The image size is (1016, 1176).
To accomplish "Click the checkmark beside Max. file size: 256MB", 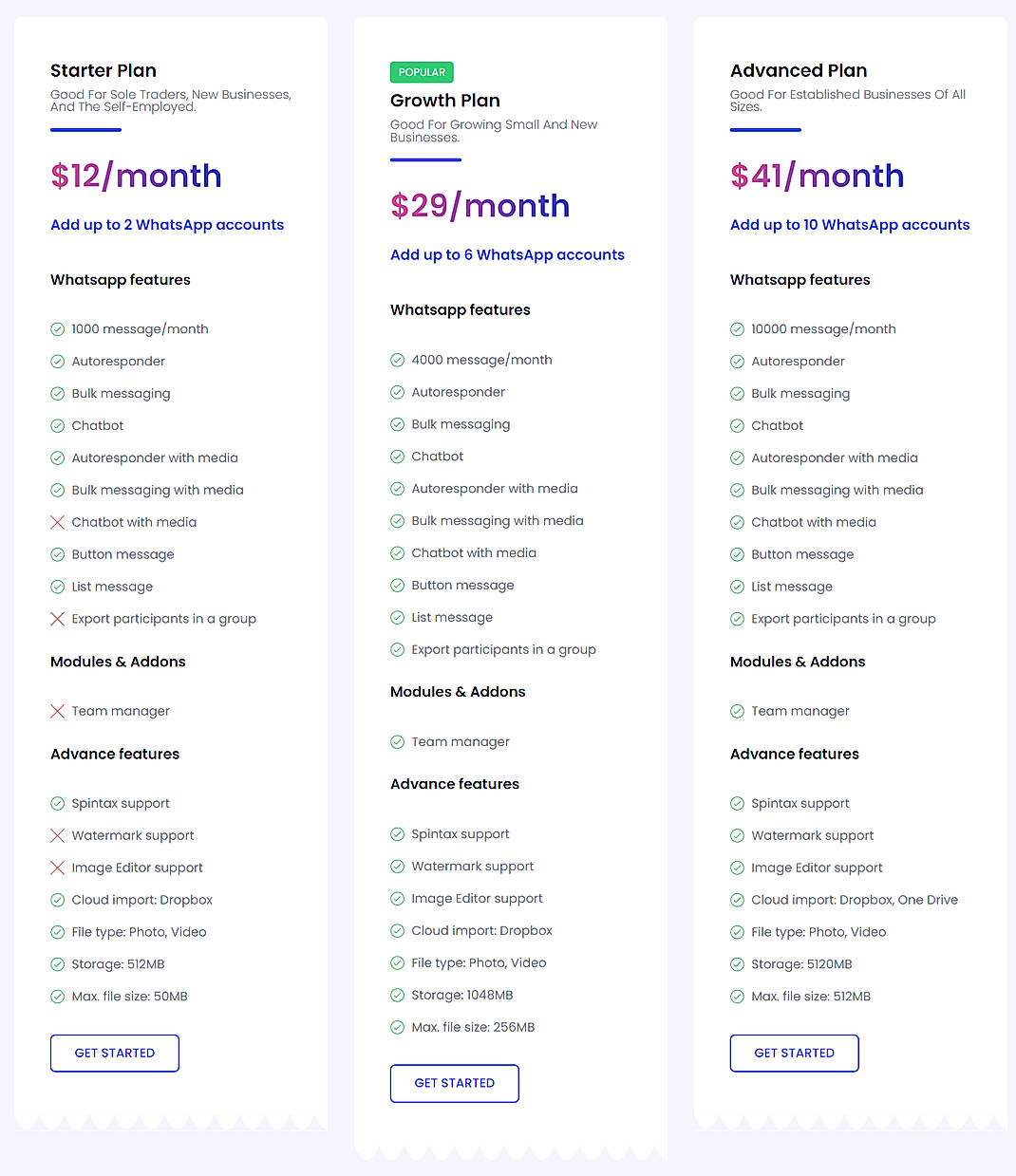I will (397, 1027).
